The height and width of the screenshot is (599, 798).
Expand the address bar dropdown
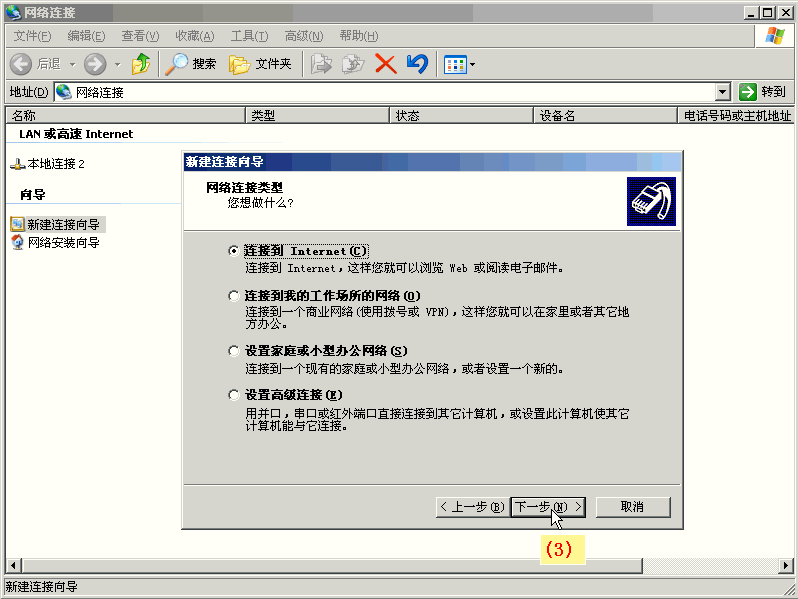coord(722,92)
